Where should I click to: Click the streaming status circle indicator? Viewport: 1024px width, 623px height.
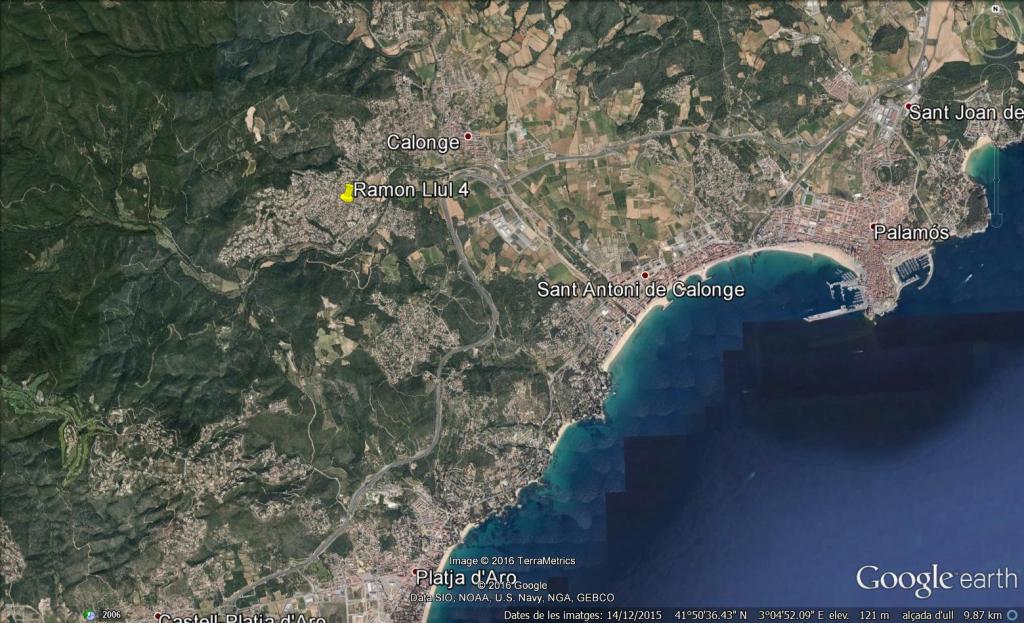tap(1013, 613)
